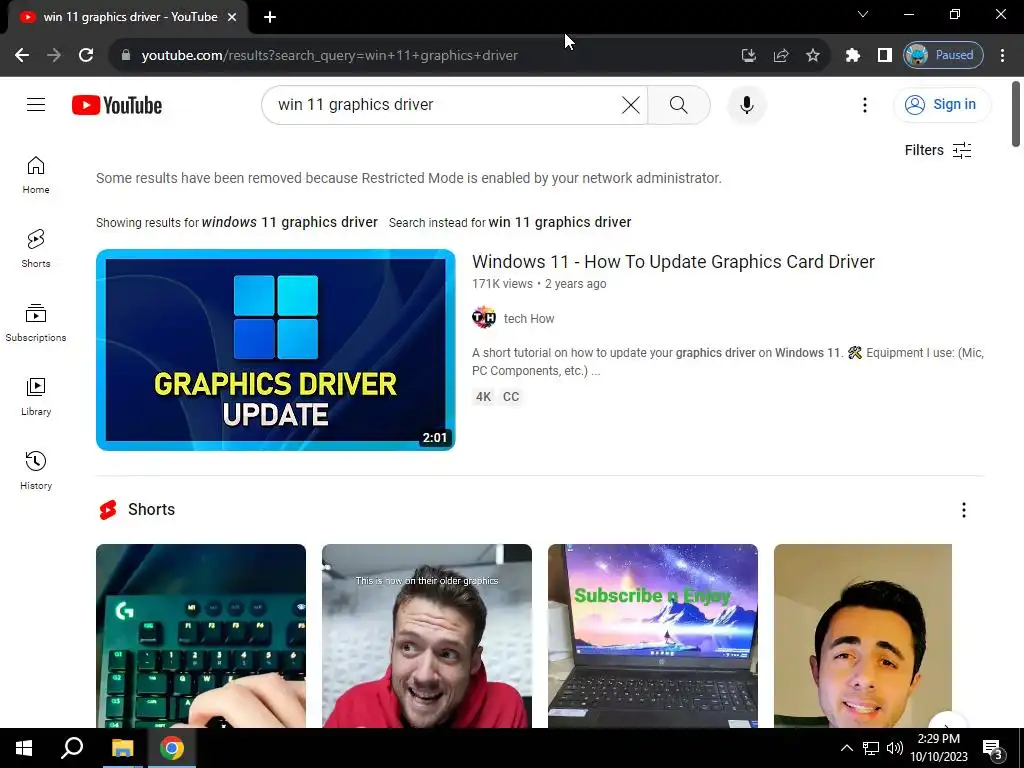Viewport: 1024px width, 768px height.
Task: Clear the search box with the X
Action: [630, 105]
